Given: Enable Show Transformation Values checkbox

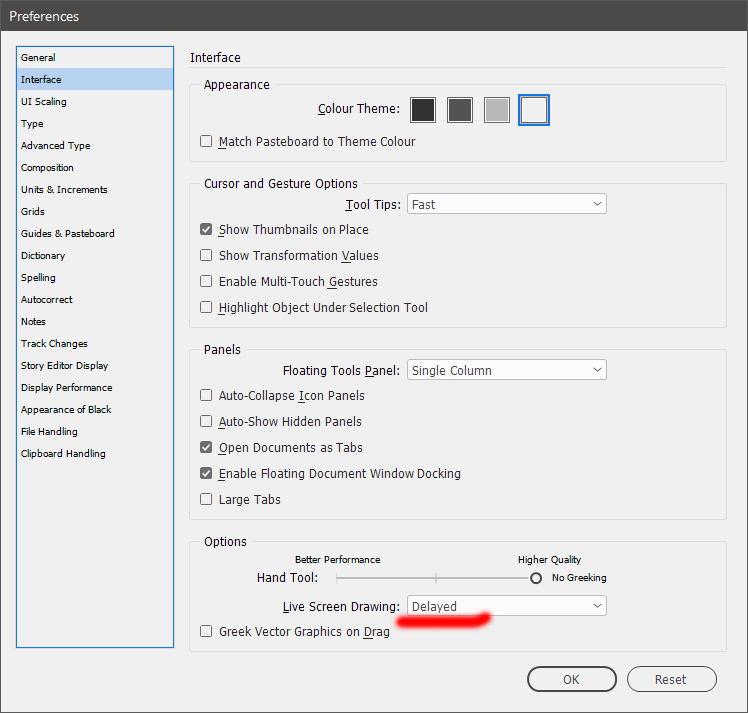Looking at the screenshot, I should pyautogui.click(x=206, y=255).
